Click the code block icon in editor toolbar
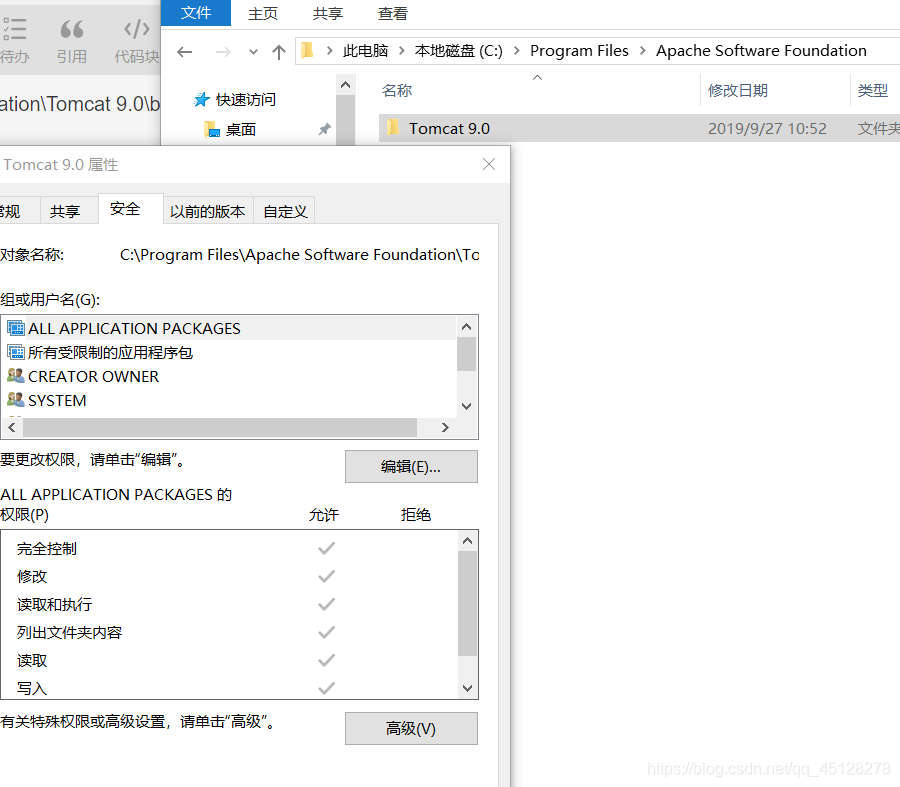Screen dimensions: 900x787 click(x=137, y=29)
